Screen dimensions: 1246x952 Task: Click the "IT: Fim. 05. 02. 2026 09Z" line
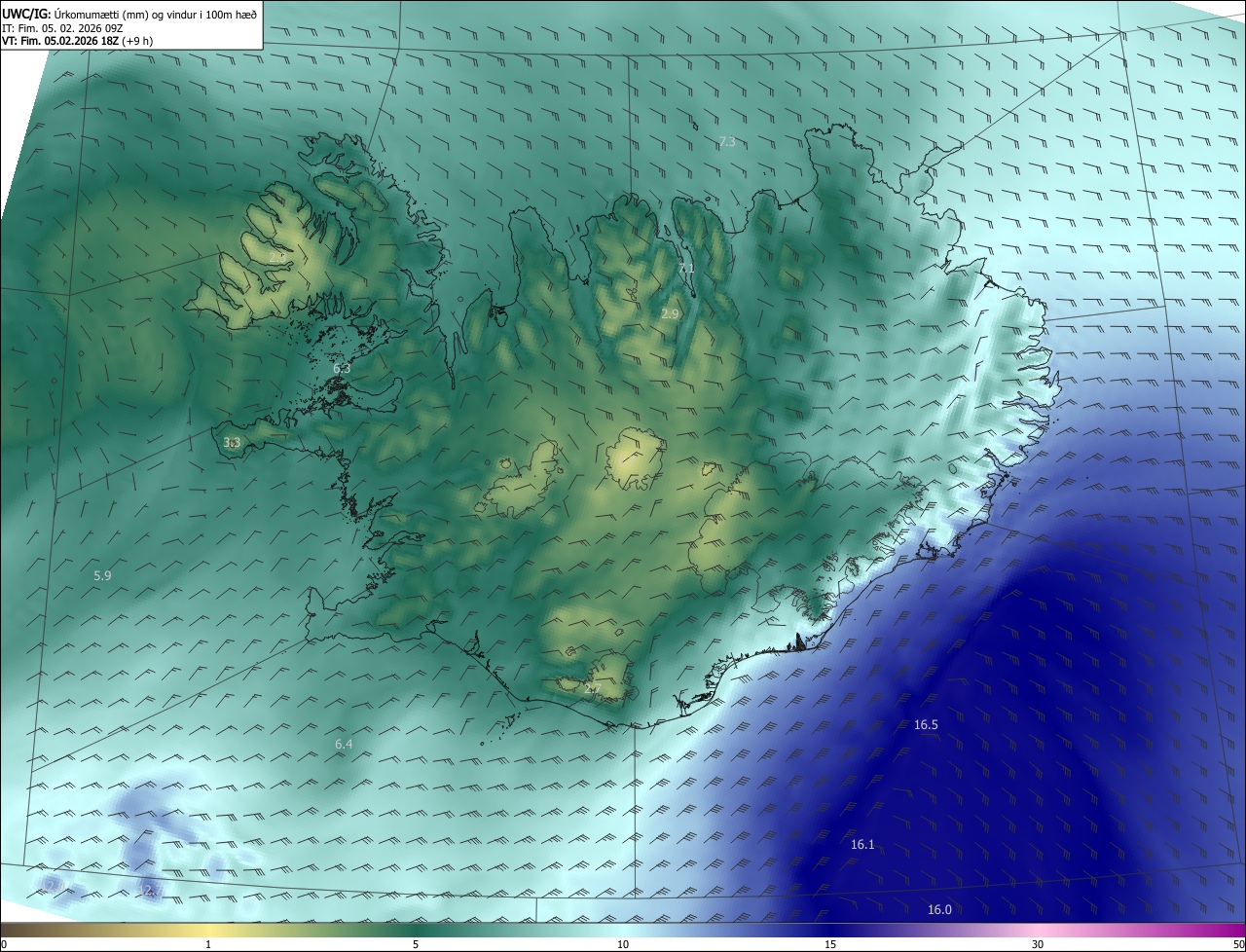pos(62,28)
